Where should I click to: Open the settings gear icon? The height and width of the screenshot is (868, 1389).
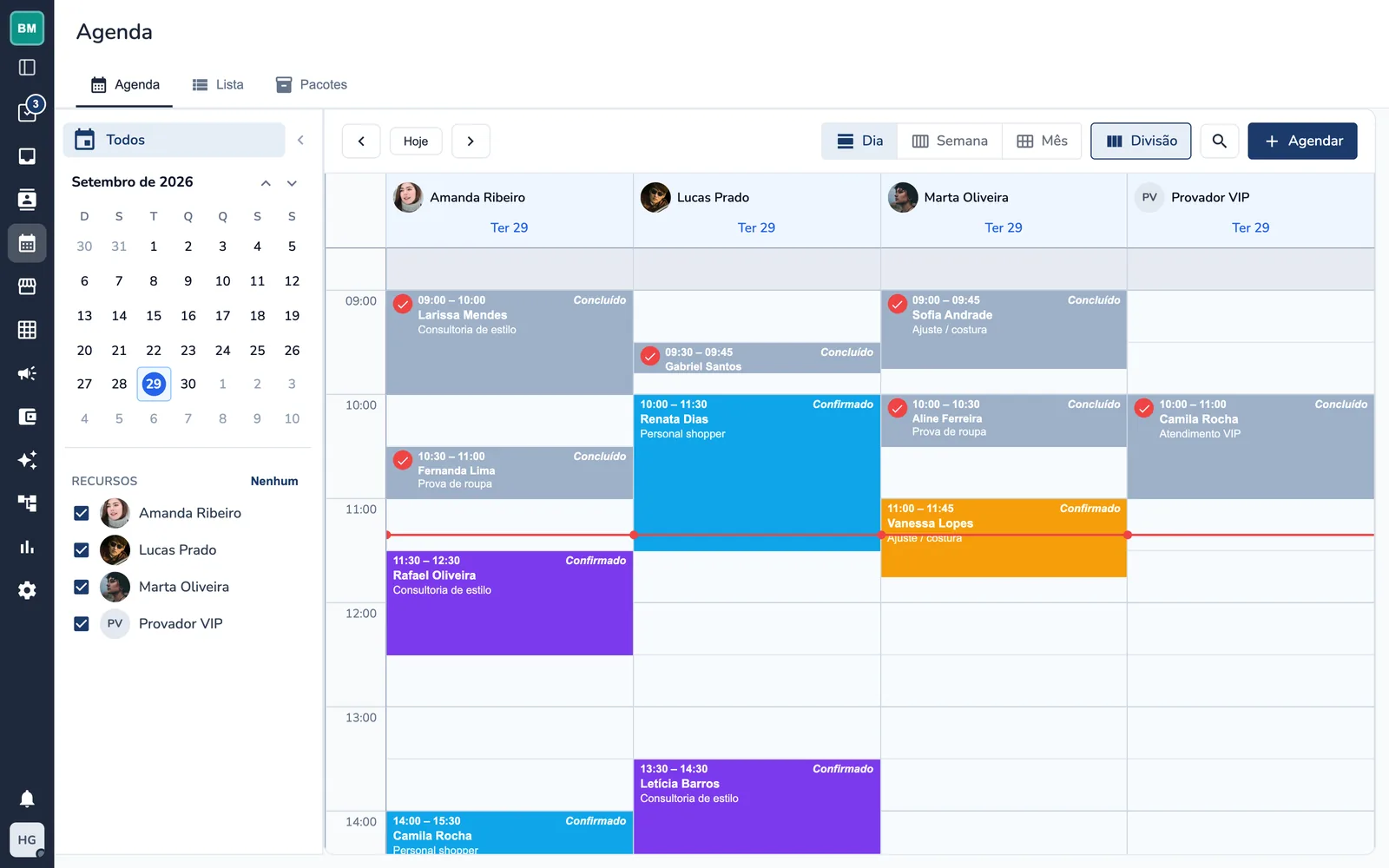[27, 590]
